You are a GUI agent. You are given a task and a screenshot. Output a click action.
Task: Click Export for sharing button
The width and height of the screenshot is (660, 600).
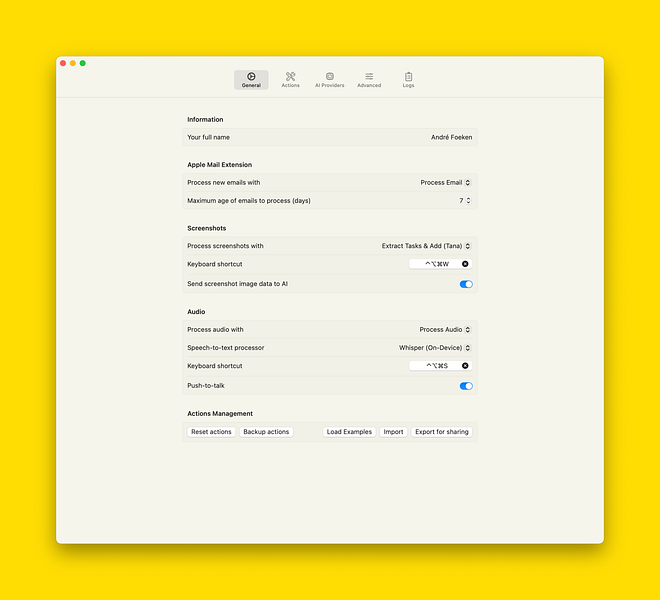pyautogui.click(x=441, y=432)
